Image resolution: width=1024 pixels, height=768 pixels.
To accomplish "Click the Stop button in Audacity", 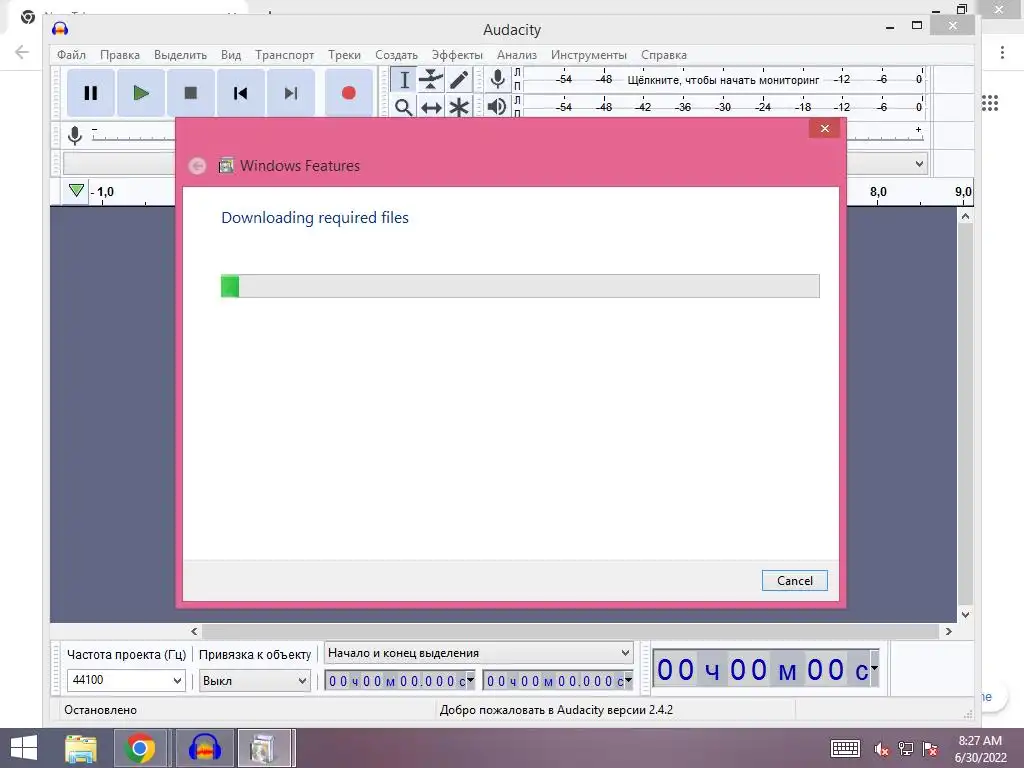I will pos(191,93).
